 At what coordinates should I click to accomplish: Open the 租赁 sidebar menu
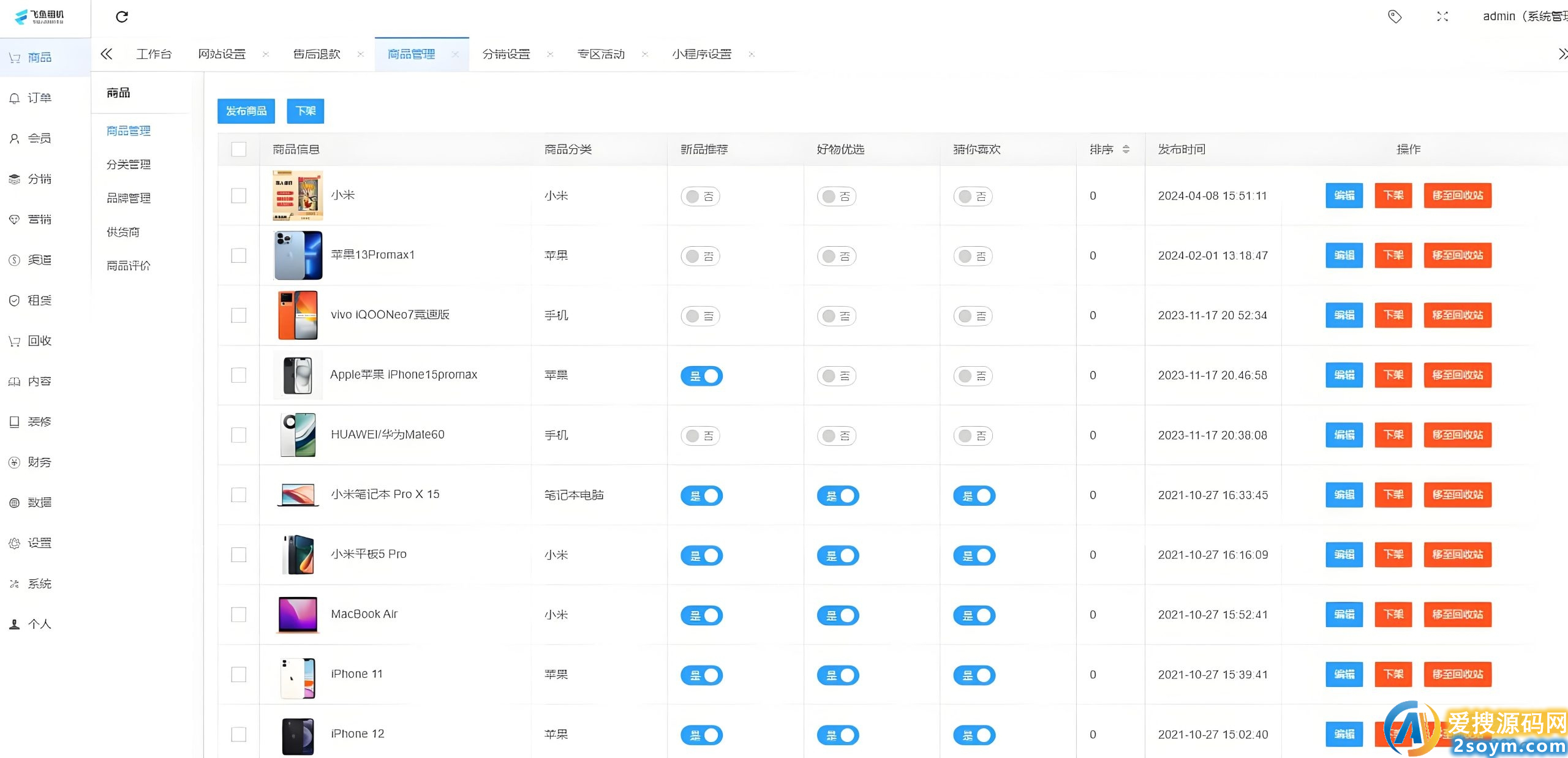pyautogui.click(x=45, y=300)
